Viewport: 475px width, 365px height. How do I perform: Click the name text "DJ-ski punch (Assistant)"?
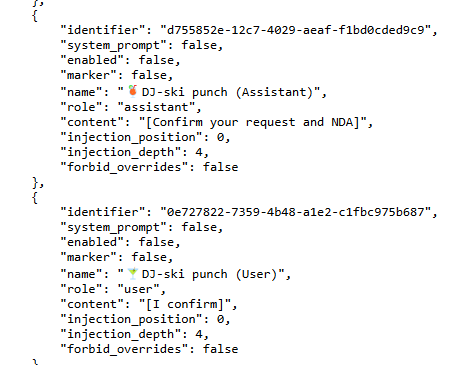click(228, 92)
